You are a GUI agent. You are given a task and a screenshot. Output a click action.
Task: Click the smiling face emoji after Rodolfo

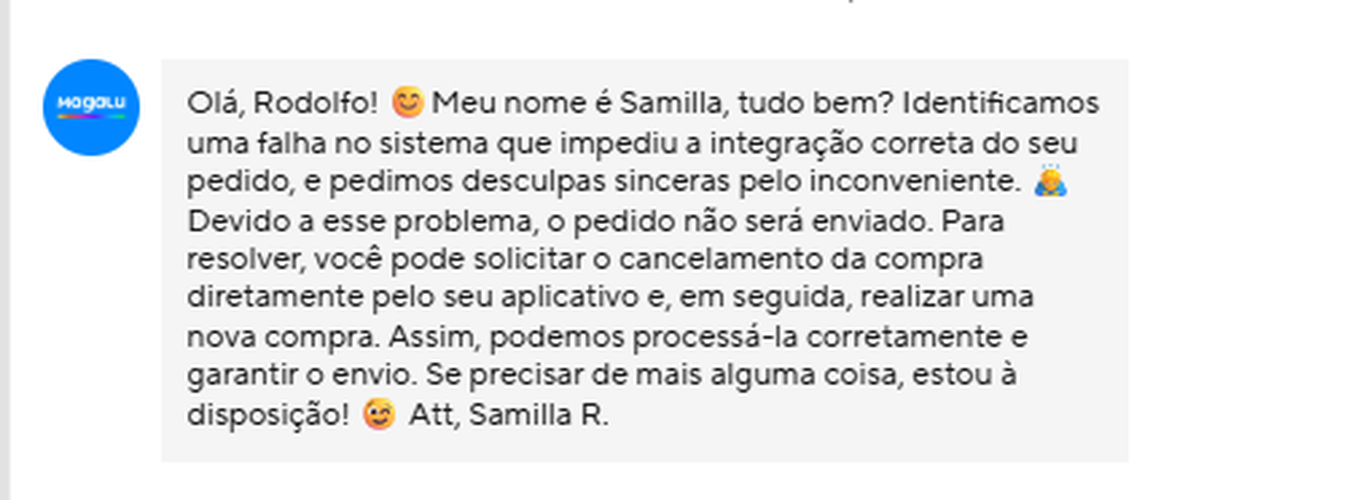point(407,102)
